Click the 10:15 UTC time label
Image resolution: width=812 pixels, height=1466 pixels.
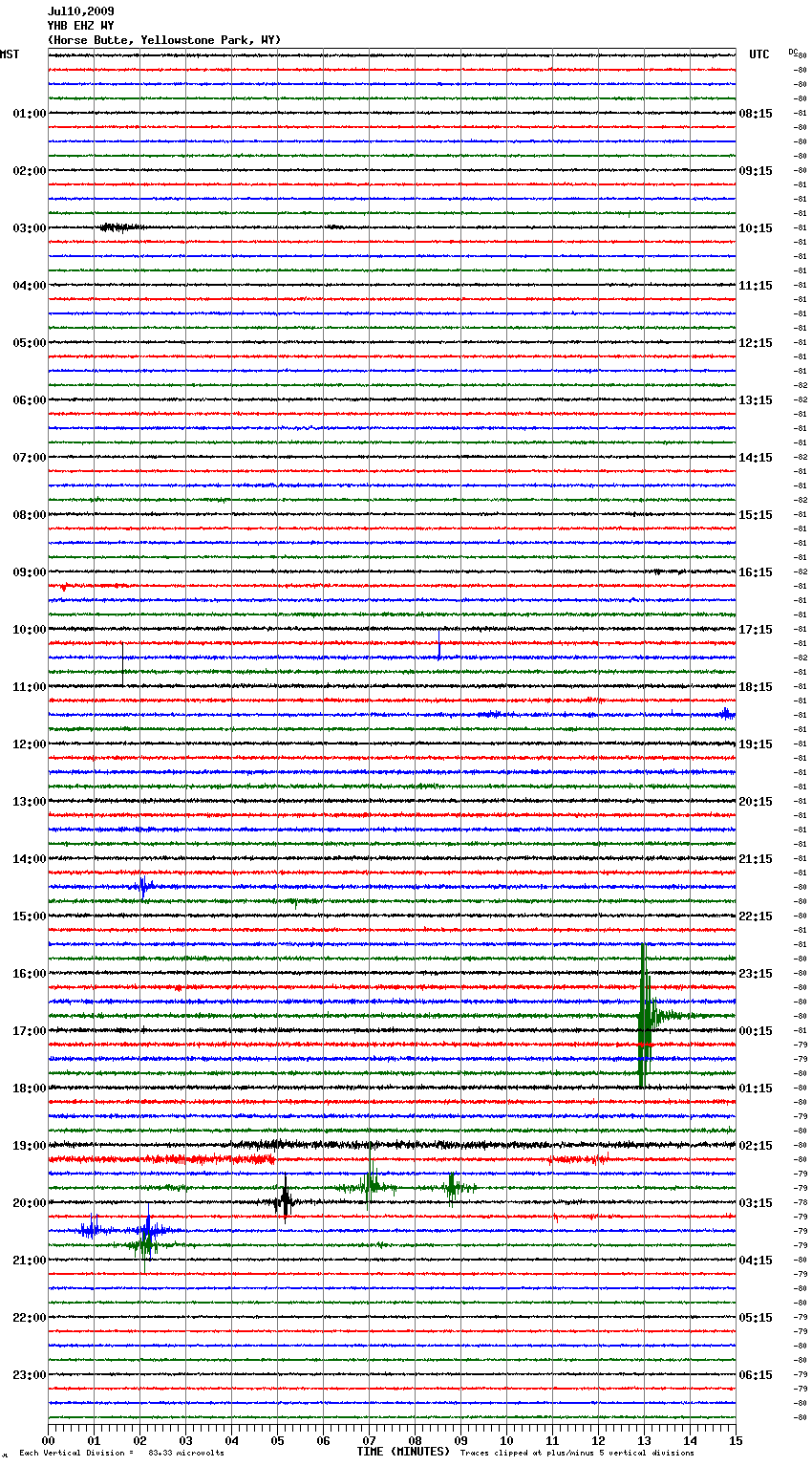756,228
